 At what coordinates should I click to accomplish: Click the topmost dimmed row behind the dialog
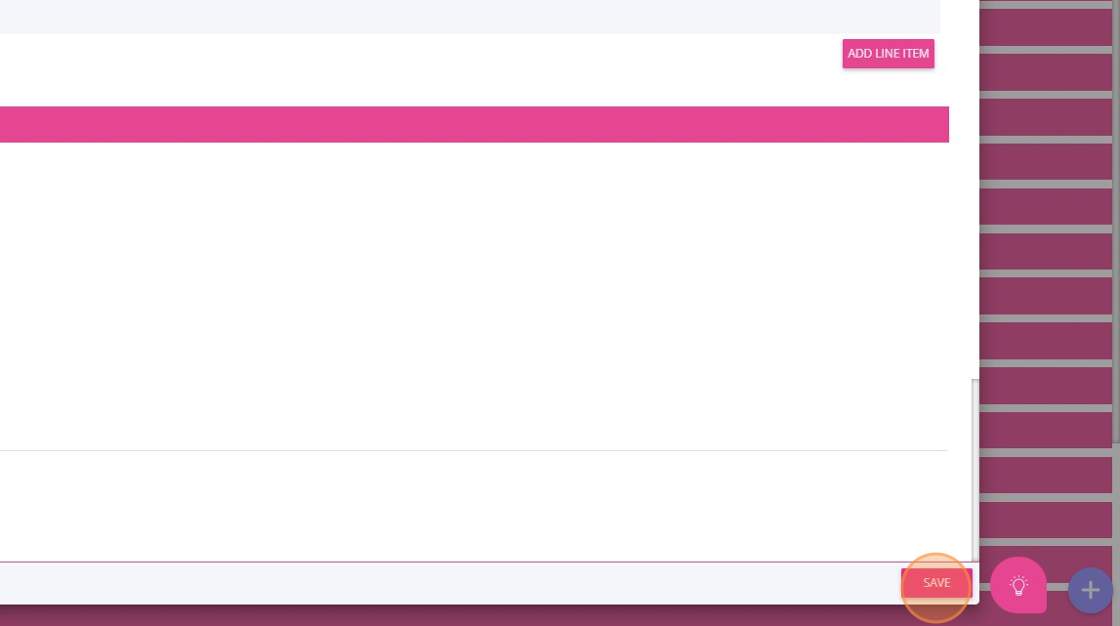point(1046,27)
